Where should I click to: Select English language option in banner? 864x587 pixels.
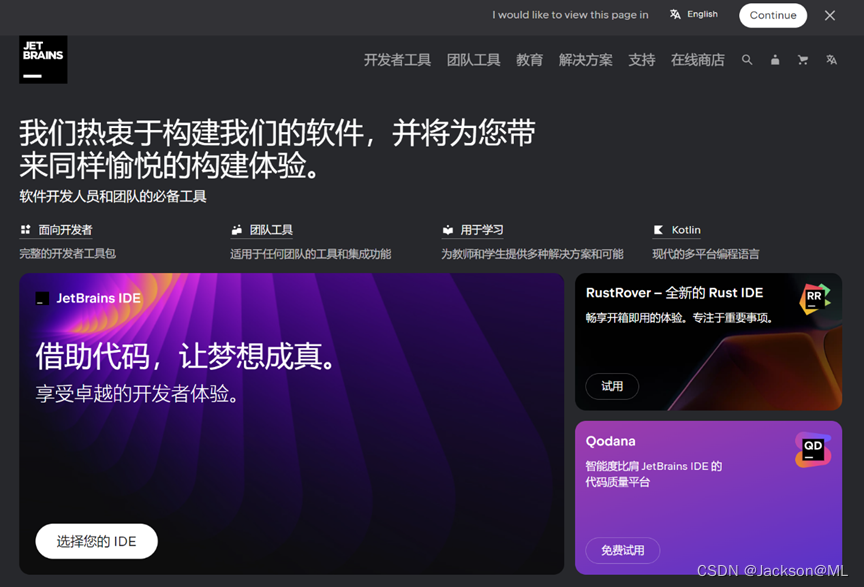(694, 15)
